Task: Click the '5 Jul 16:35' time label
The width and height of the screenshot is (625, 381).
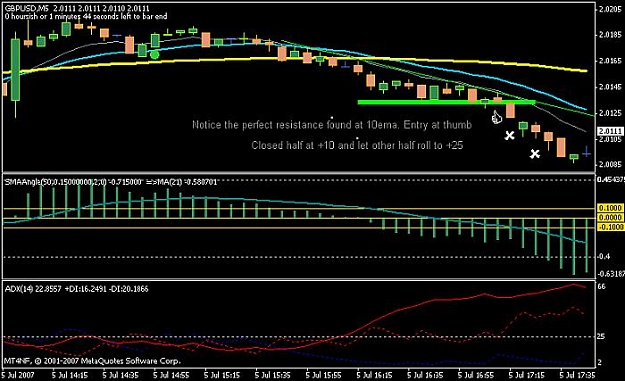Action: pos(425,375)
